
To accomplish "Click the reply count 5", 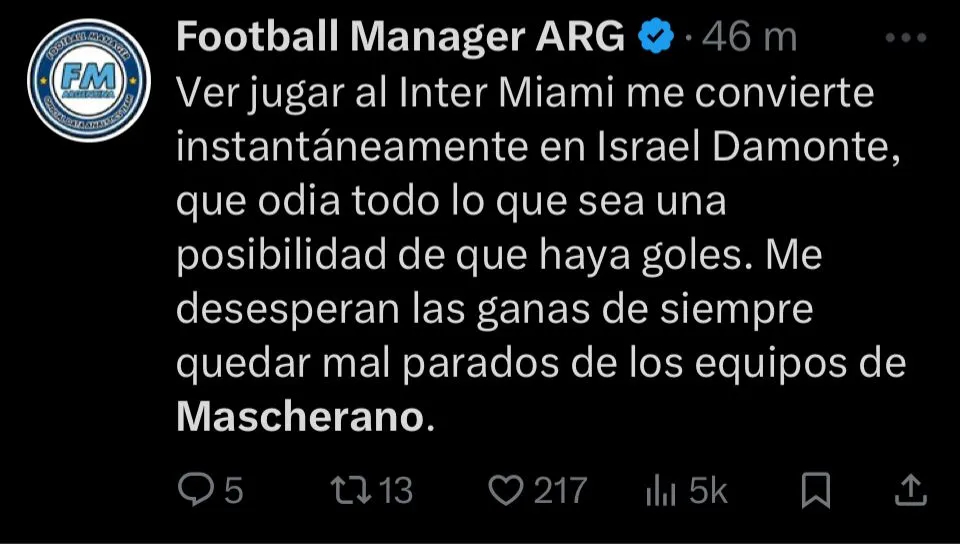I will click(233, 490).
